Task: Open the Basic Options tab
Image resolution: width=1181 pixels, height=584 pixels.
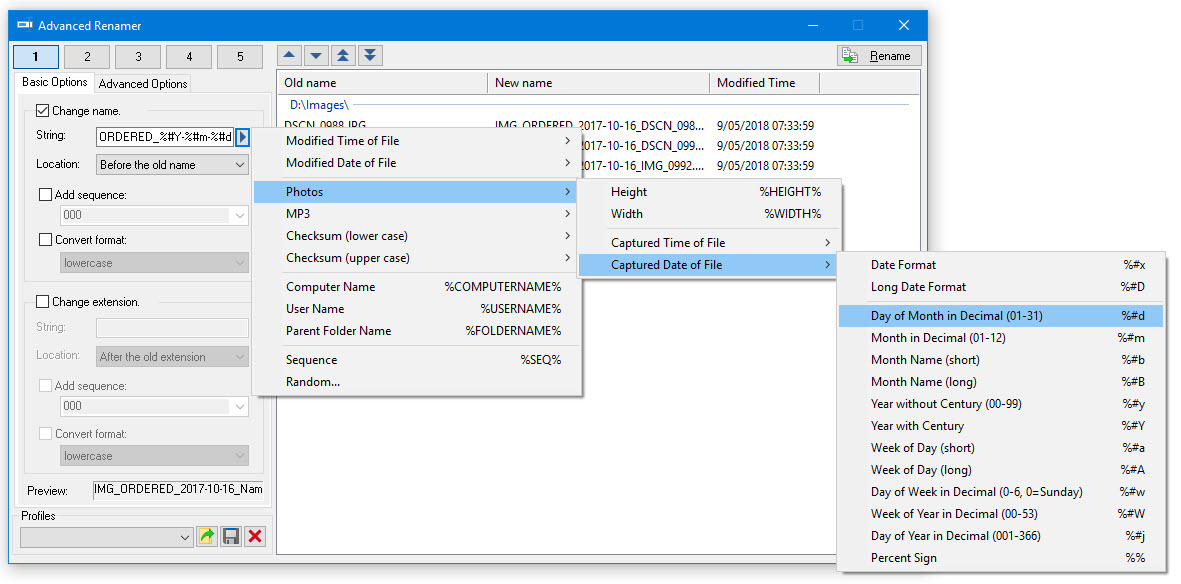Action: (x=54, y=82)
